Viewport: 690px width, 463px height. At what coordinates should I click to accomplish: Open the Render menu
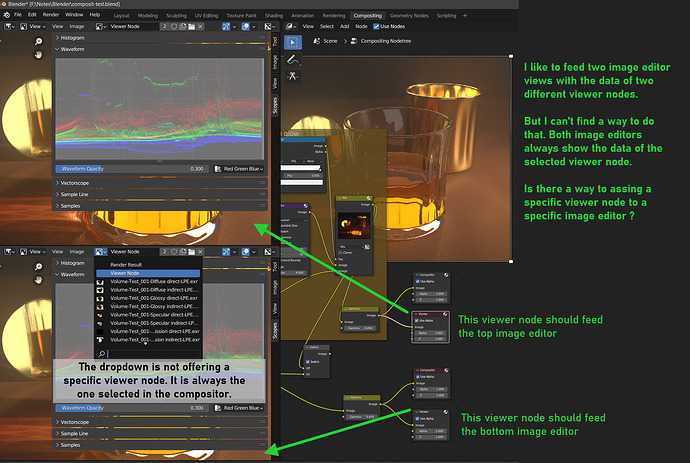[51, 15]
